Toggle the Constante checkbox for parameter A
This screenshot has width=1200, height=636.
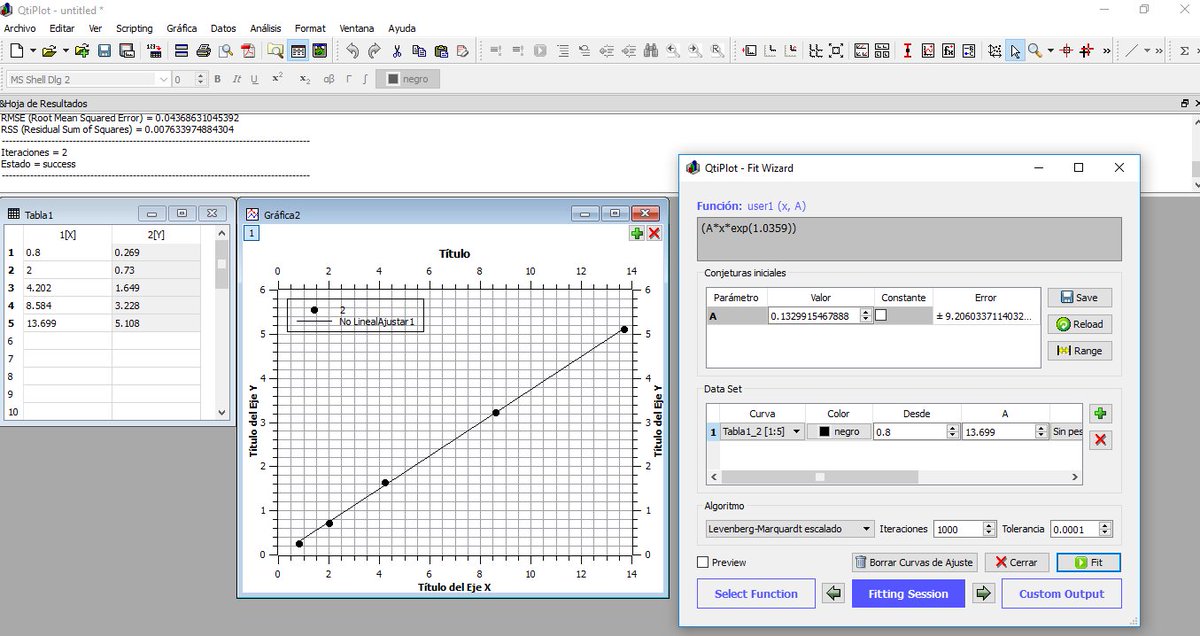tap(881, 315)
